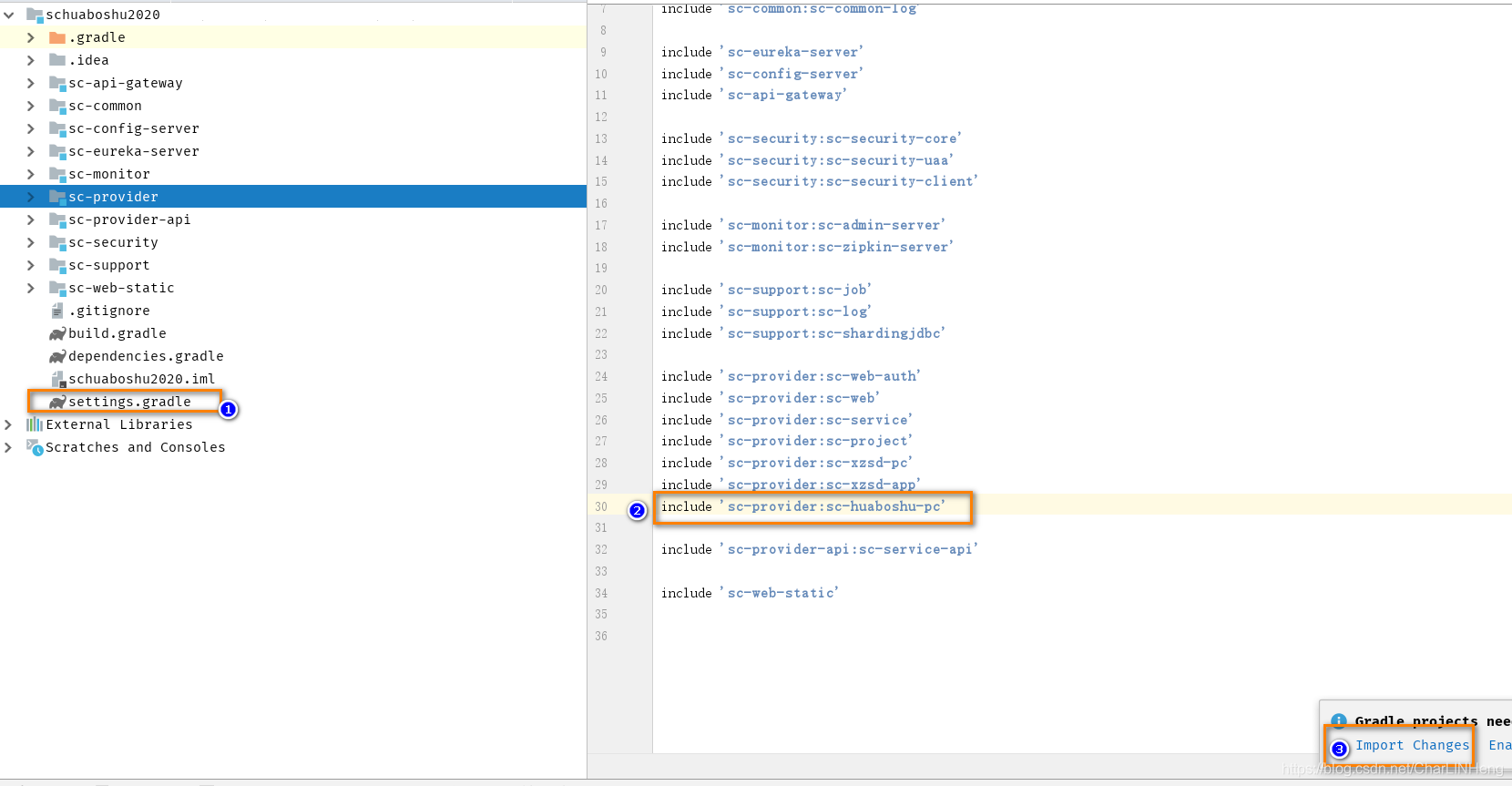Image resolution: width=1512 pixels, height=786 pixels.
Task: Click the 'sc-web-static' include line in editor
Action: tap(751, 593)
